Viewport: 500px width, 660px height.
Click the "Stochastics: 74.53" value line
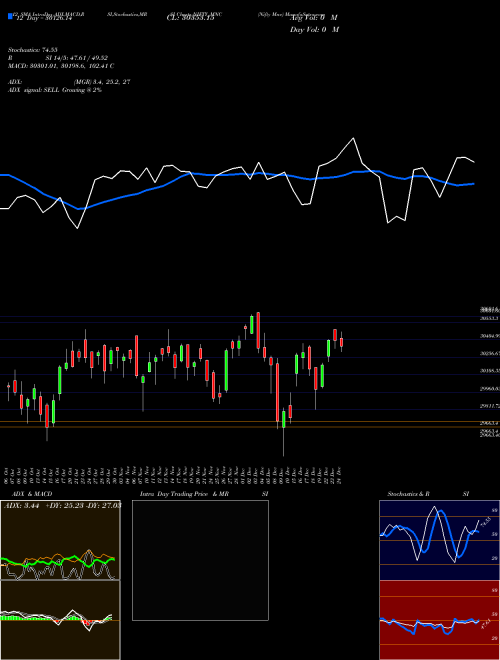32,50
